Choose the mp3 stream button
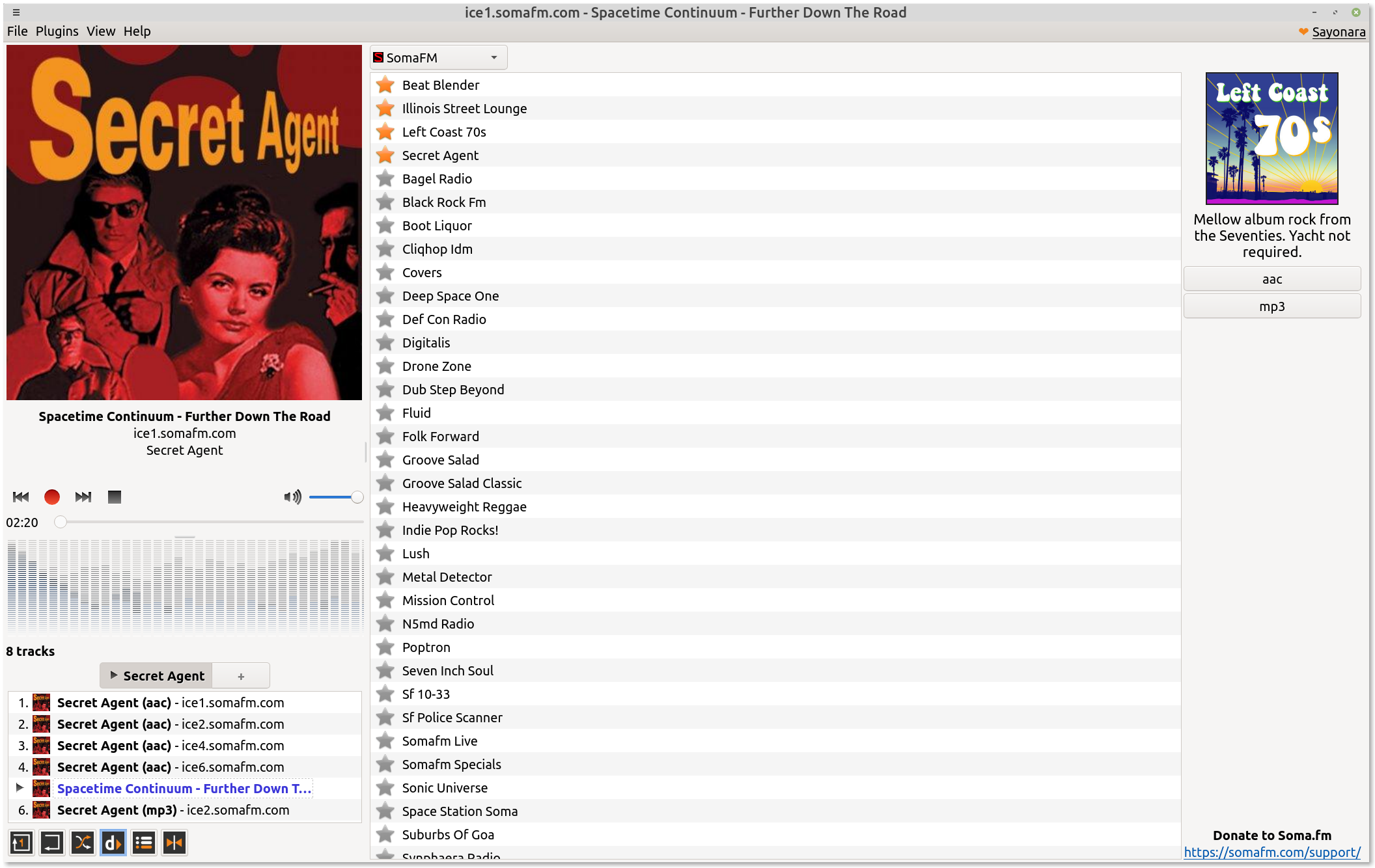1375x868 pixels. [1272, 306]
